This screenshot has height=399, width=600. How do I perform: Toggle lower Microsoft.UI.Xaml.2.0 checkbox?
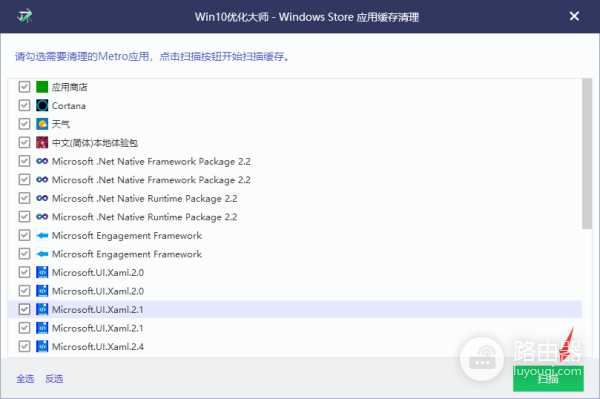click(24, 291)
